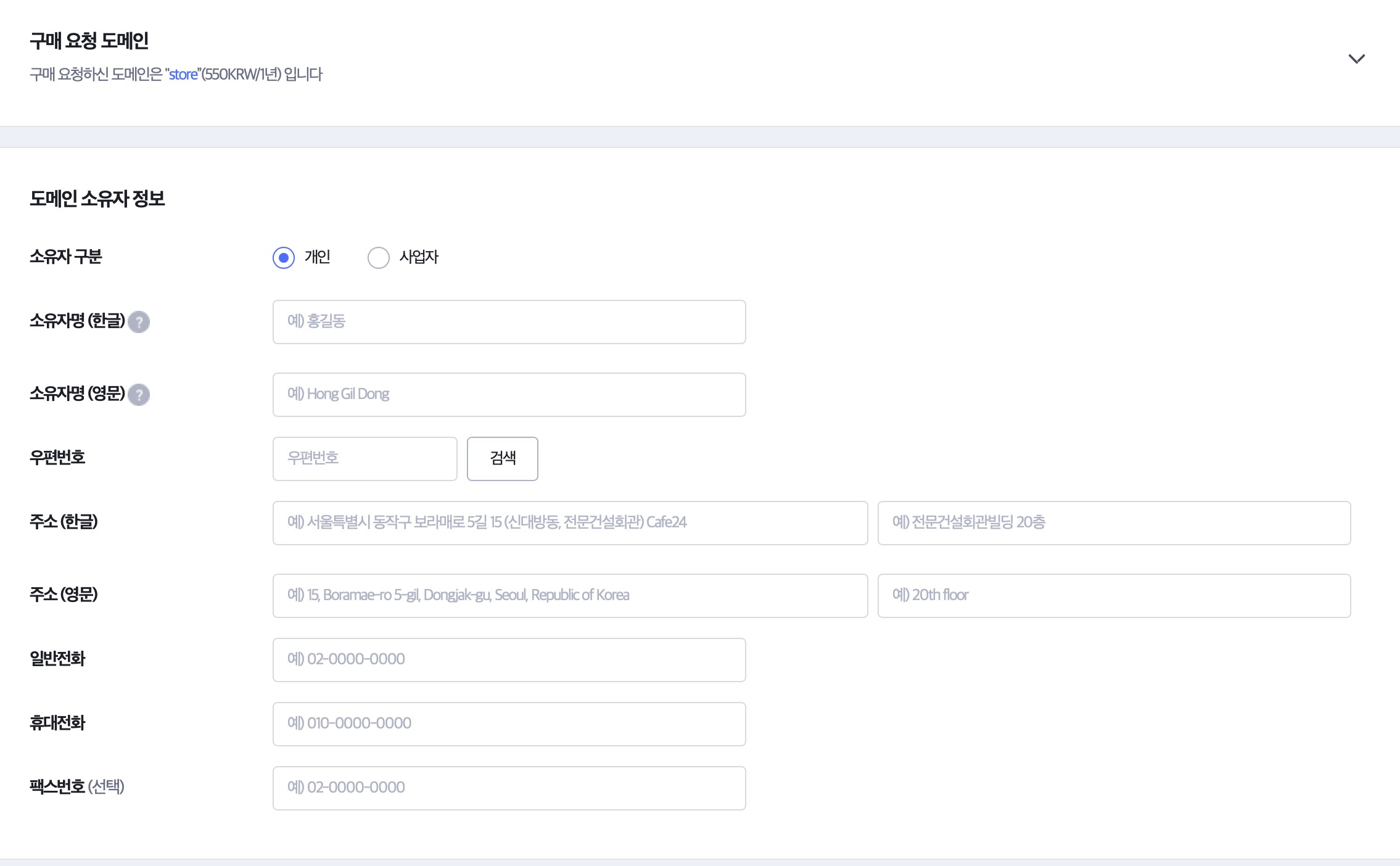This screenshot has height=866, width=1400.
Task: Focus the Hong Gil Dong name field
Action: tap(509, 395)
